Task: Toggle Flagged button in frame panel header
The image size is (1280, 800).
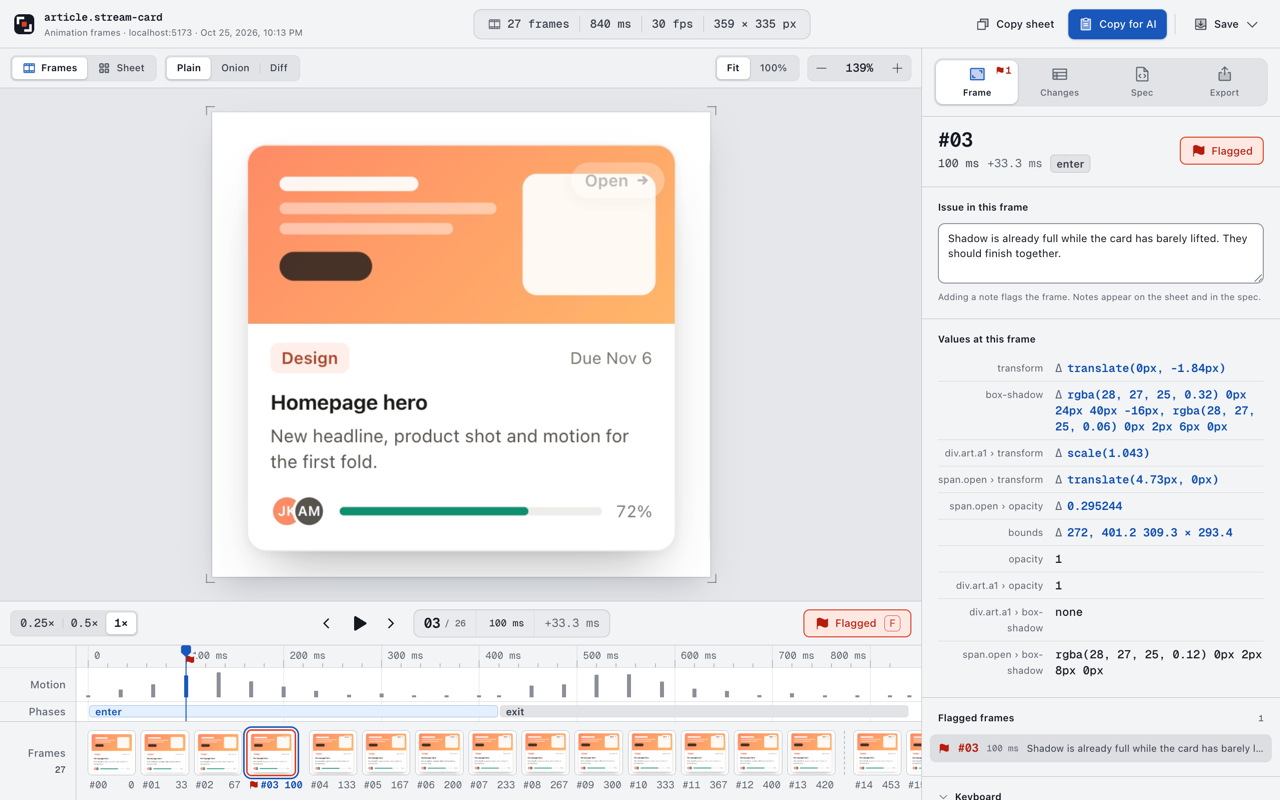Action: tap(1222, 151)
